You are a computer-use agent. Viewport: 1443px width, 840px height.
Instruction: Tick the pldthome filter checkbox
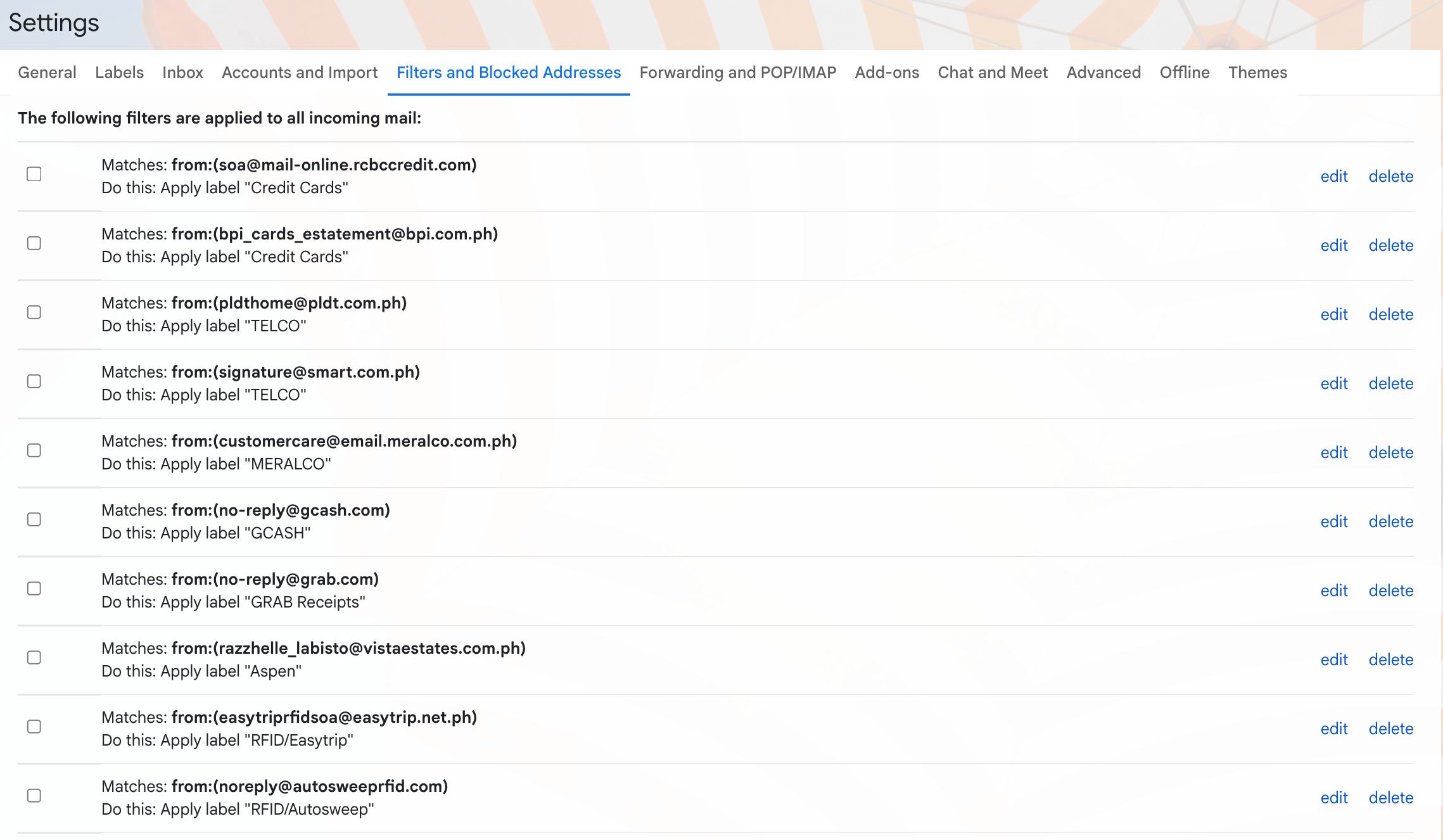point(34,312)
